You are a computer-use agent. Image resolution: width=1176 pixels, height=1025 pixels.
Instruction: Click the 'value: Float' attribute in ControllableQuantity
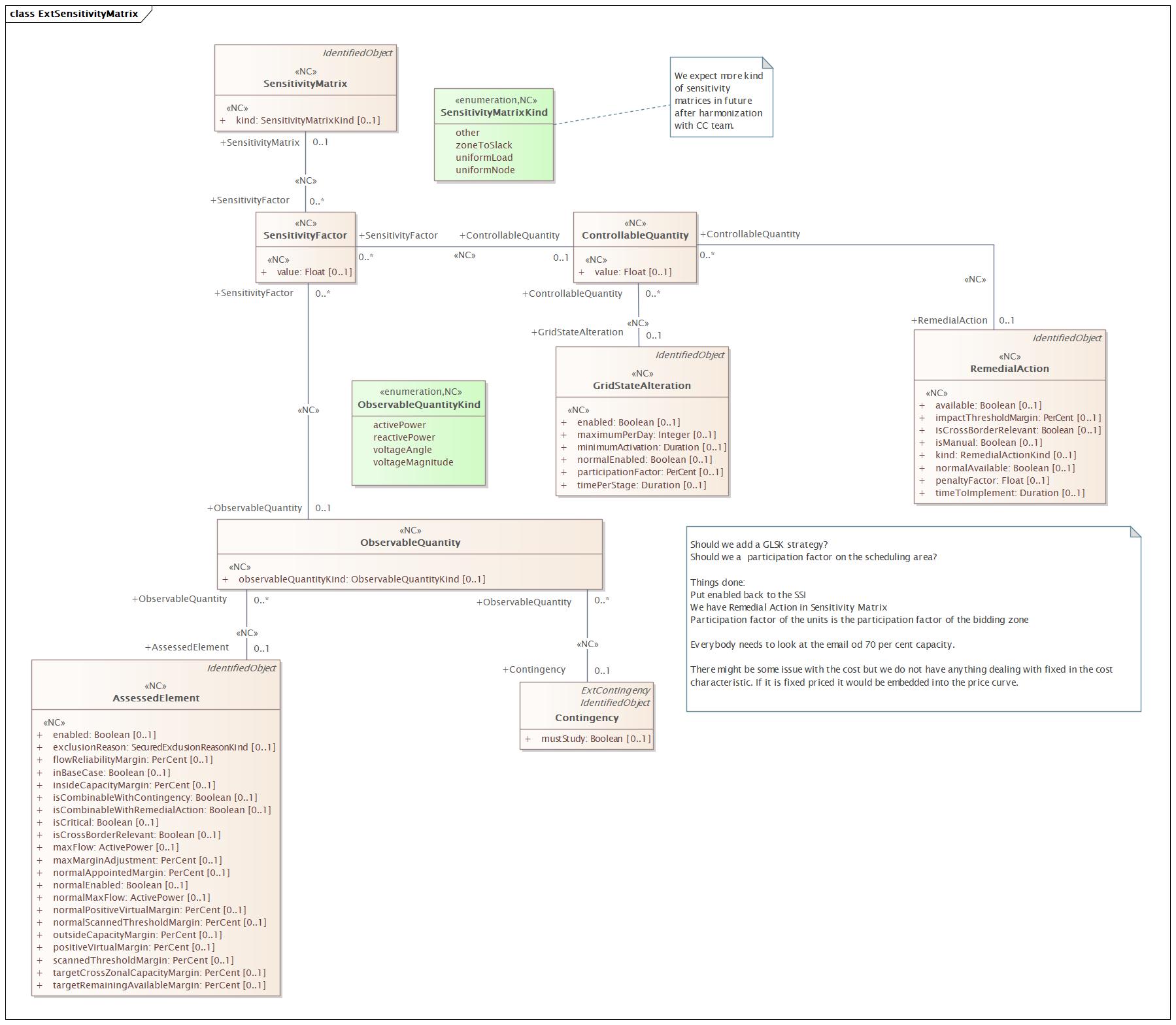coord(633,272)
